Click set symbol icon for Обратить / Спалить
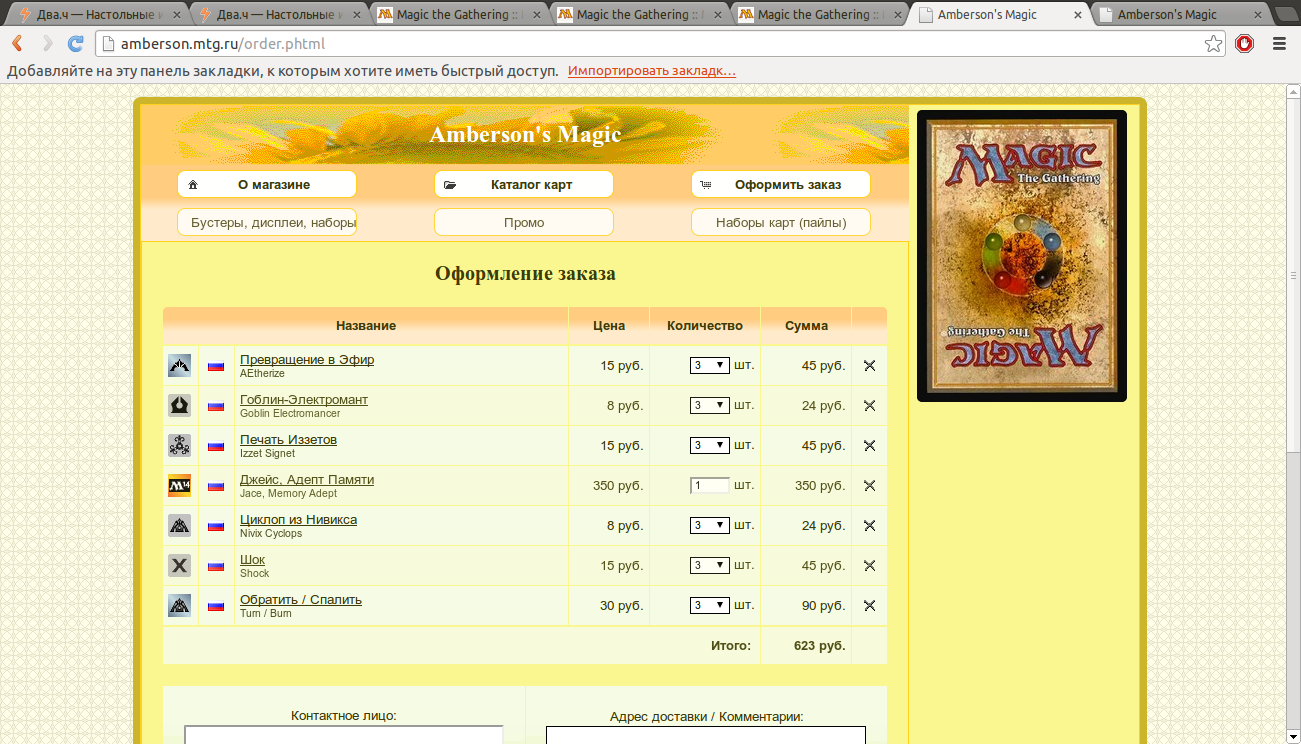Image resolution: width=1301 pixels, height=744 pixels. point(179,606)
